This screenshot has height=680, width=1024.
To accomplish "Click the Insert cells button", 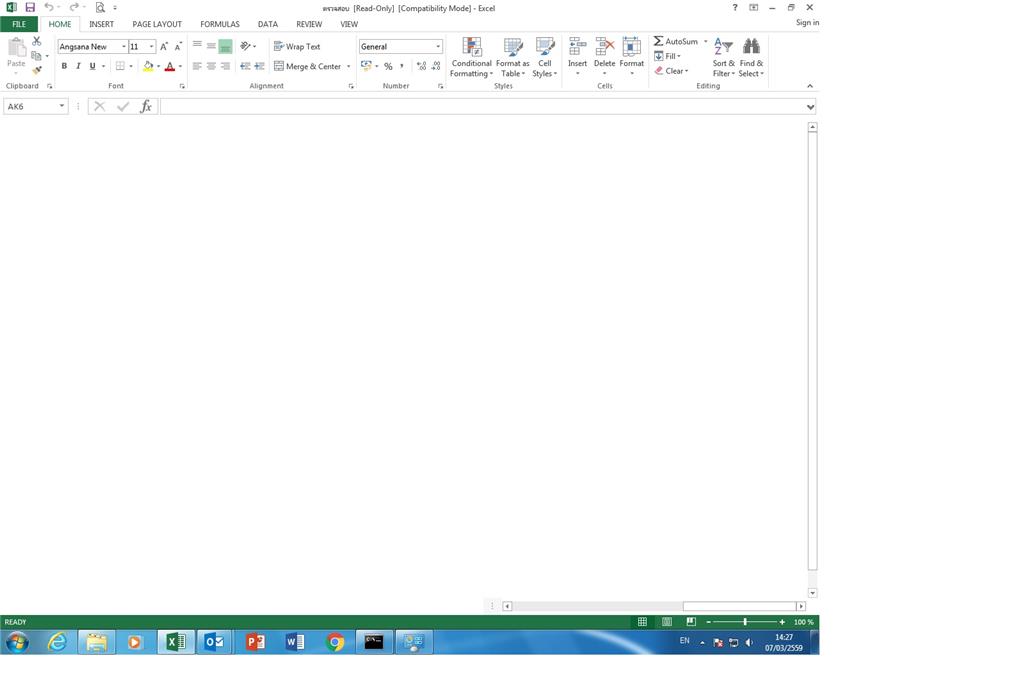I will pyautogui.click(x=577, y=56).
